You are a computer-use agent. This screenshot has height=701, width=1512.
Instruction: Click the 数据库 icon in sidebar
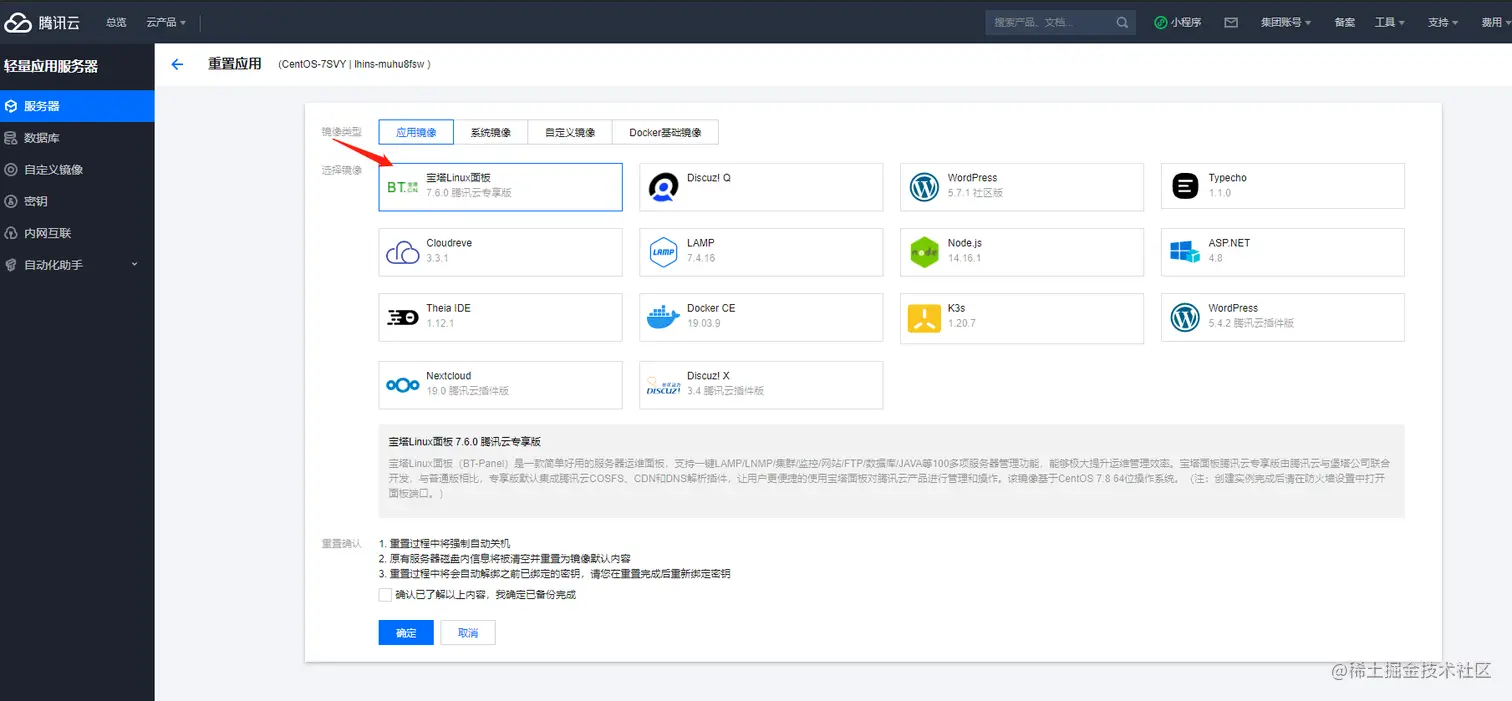click(x=11, y=138)
